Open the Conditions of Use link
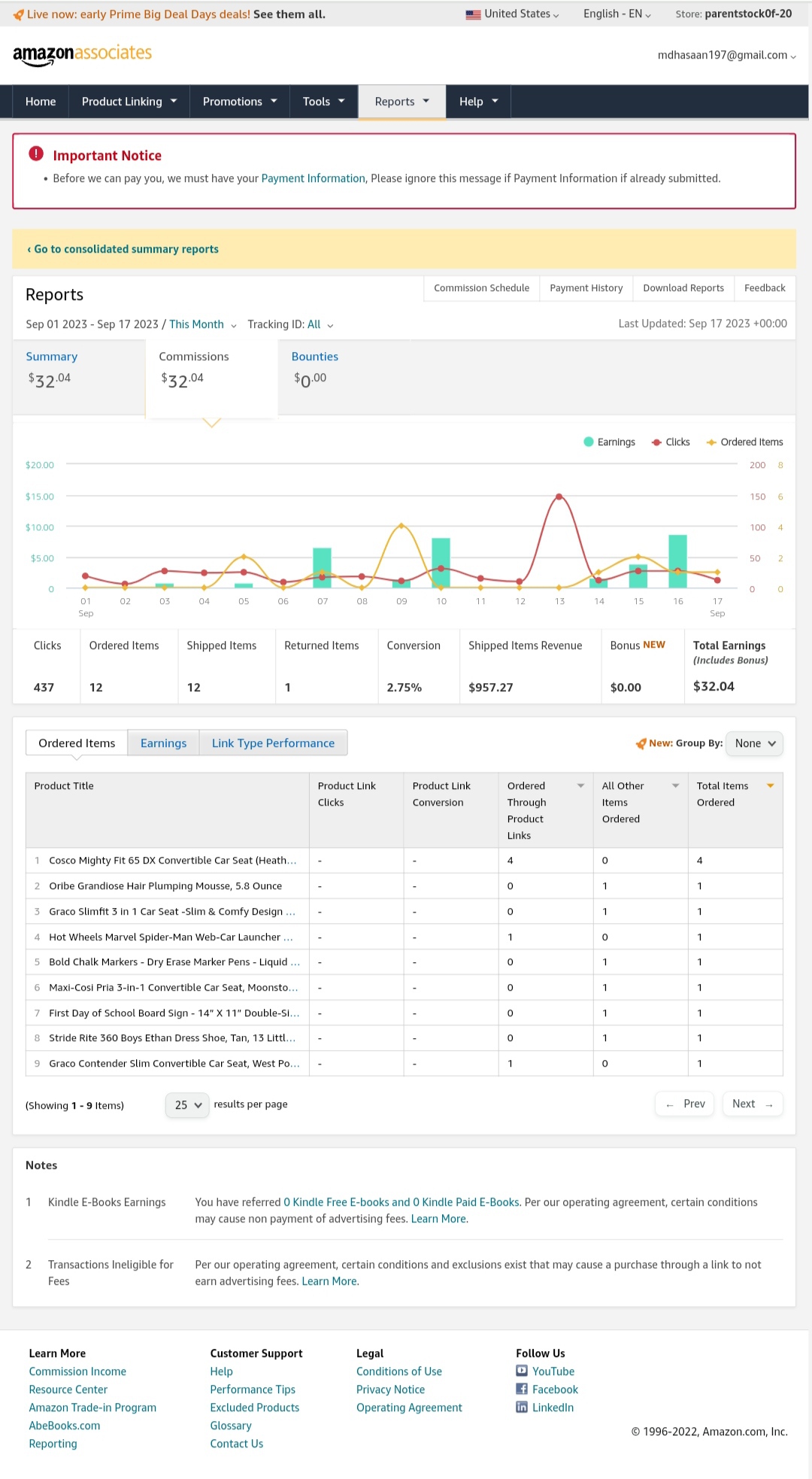The width and height of the screenshot is (812, 1479). click(x=399, y=1371)
